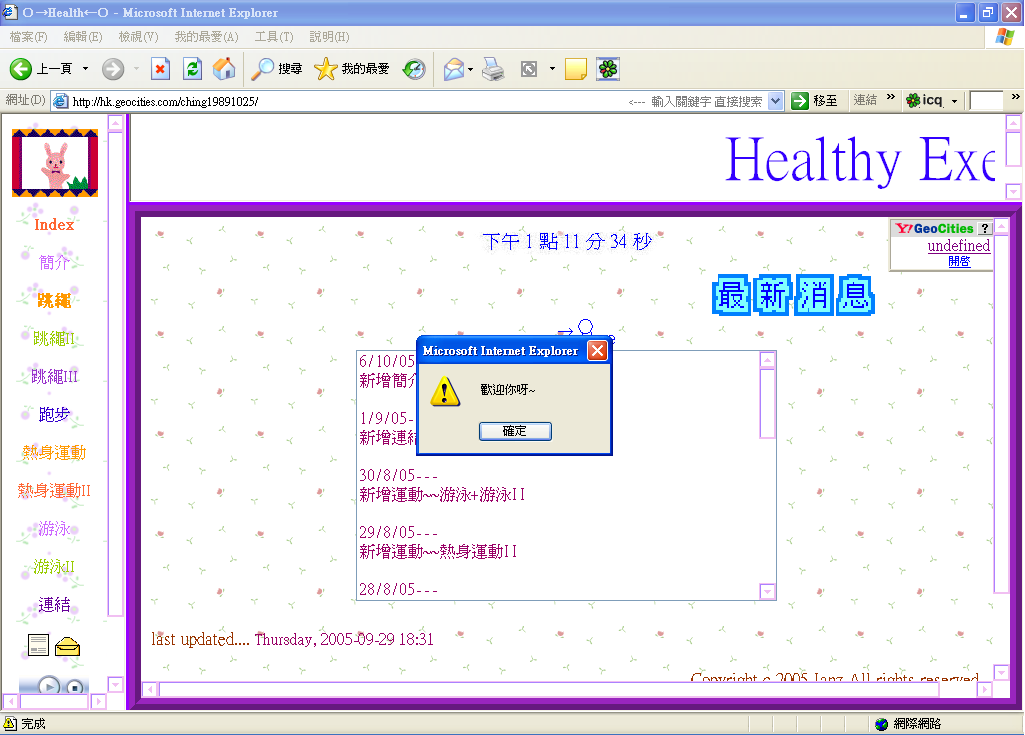Click the Print toolbar icon
Viewport: 1025px width, 735px height.
click(x=493, y=69)
